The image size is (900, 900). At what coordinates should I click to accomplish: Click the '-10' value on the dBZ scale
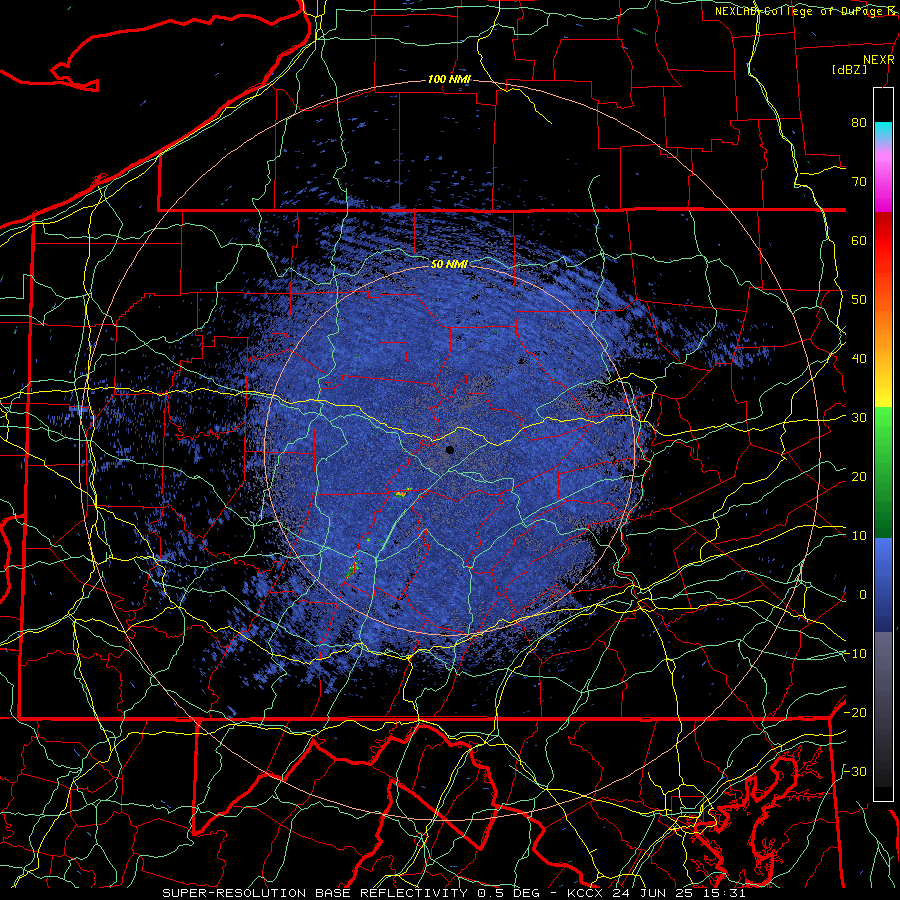pyautogui.click(x=855, y=654)
